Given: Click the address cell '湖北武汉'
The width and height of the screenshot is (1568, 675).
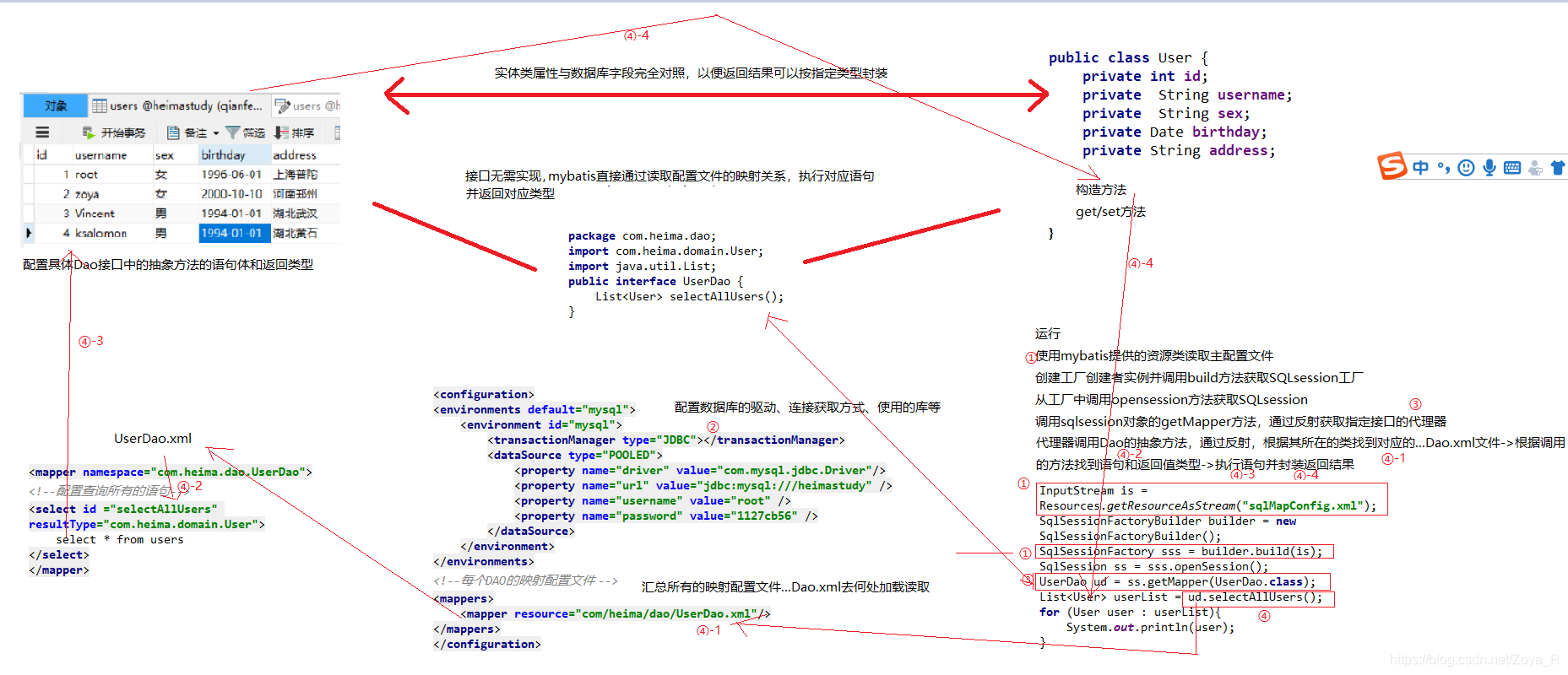Looking at the screenshot, I should pyautogui.click(x=305, y=213).
